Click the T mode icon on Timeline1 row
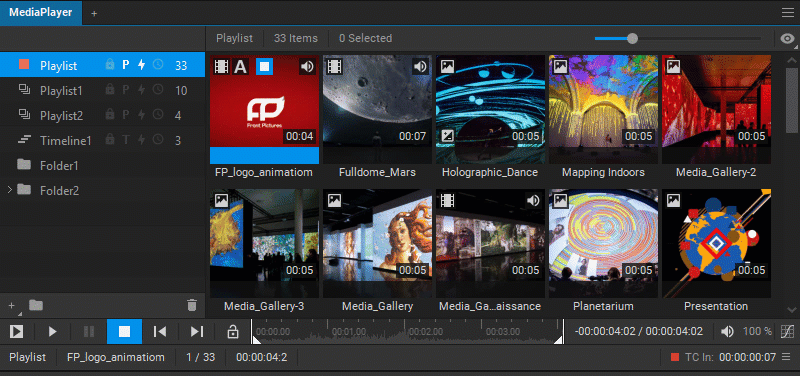800x376 pixels. (126, 140)
